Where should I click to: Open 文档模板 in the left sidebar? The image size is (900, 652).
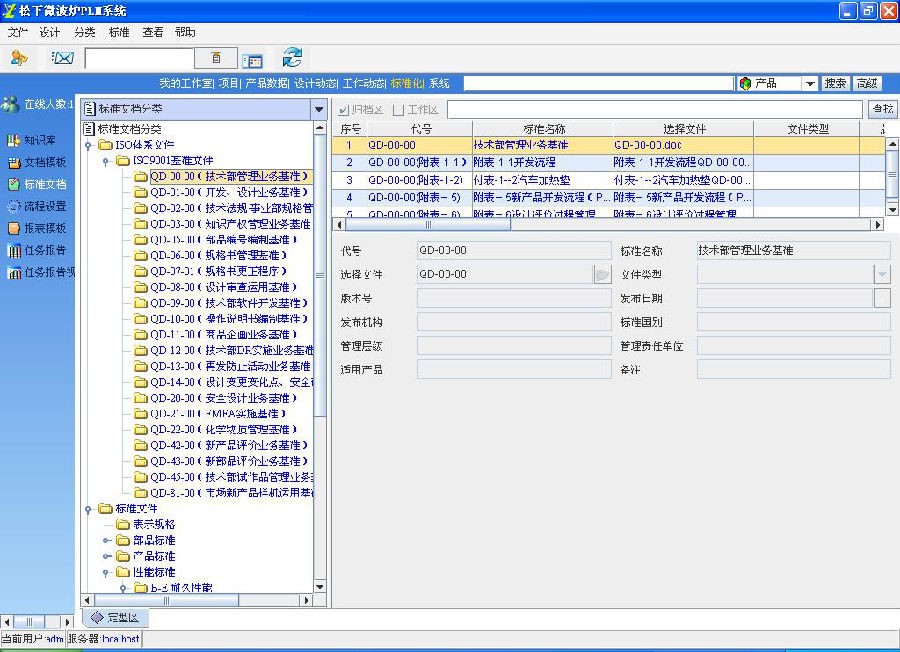(38, 163)
